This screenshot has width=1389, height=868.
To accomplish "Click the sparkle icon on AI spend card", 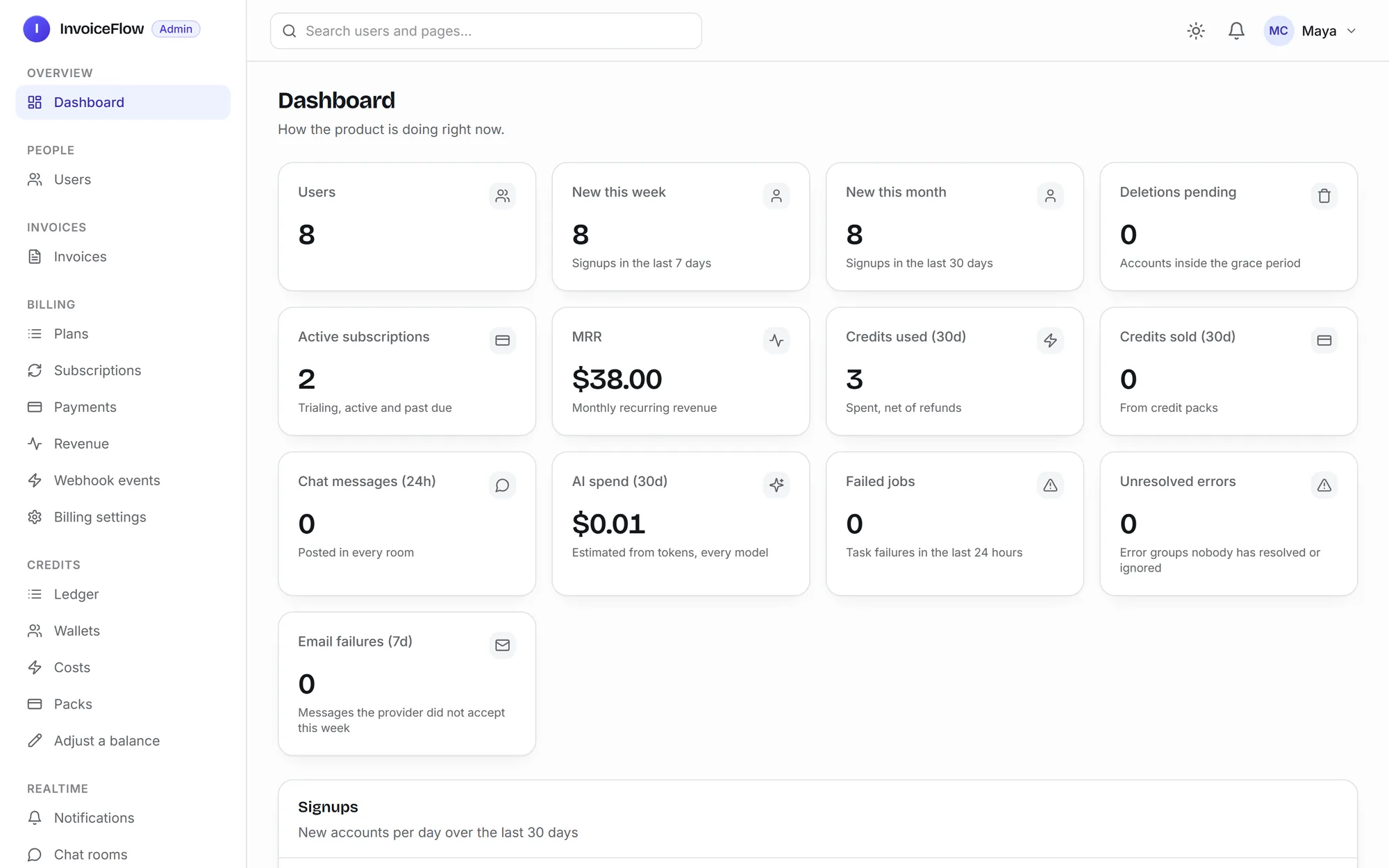I will tap(776, 485).
